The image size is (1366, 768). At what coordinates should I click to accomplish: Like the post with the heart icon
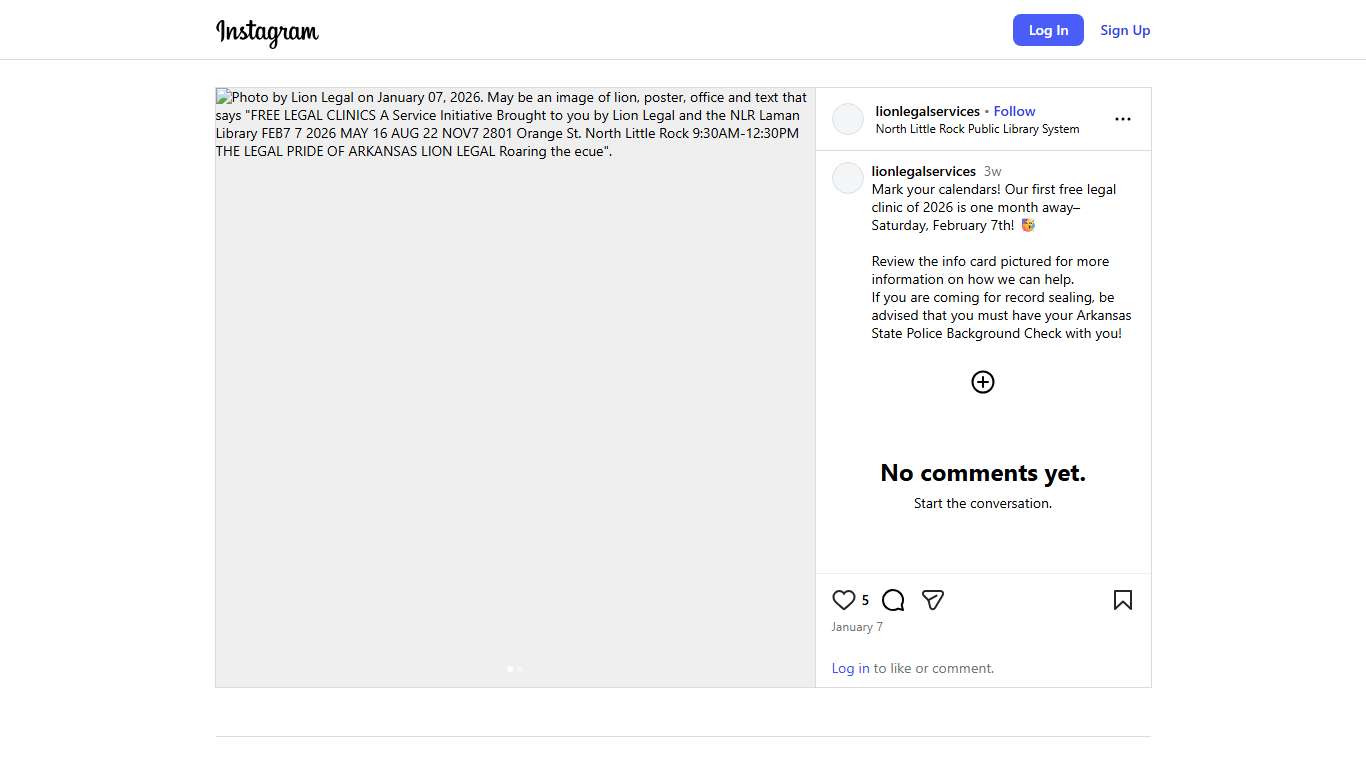pos(843,600)
